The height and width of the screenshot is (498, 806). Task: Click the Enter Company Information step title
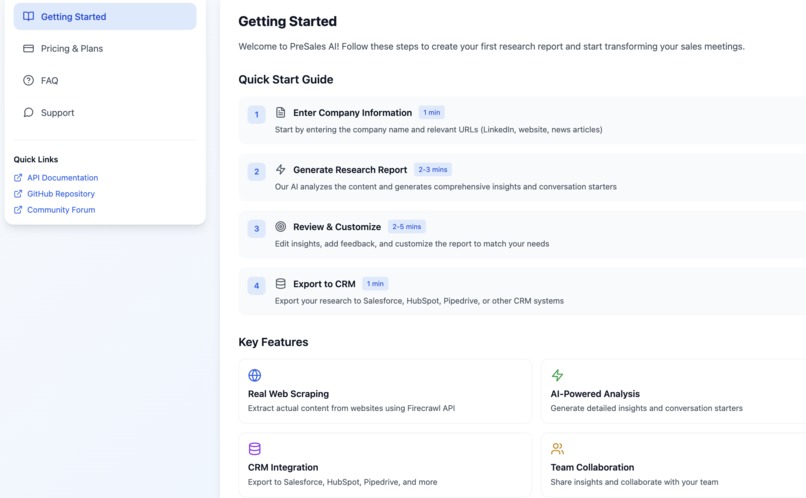[x=353, y=113]
